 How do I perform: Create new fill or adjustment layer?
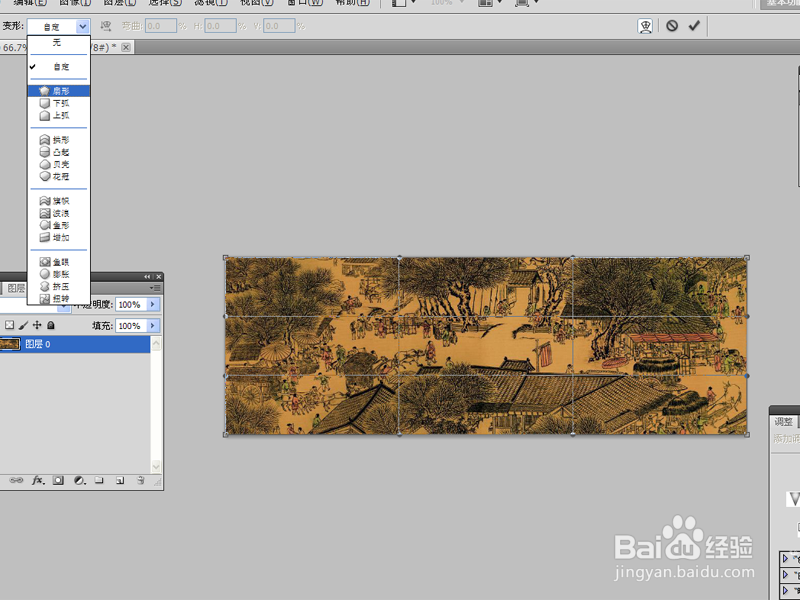click(x=80, y=480)
